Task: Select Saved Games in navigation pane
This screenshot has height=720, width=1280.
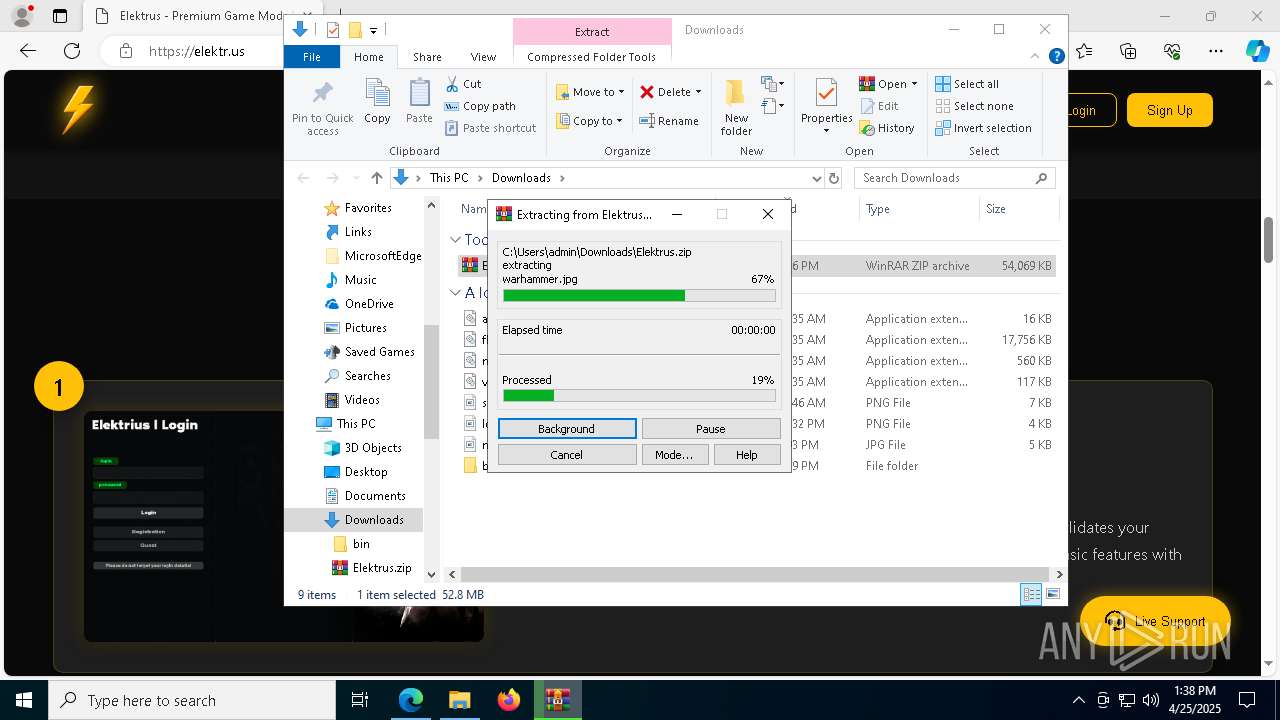Action: click(379, 352)
